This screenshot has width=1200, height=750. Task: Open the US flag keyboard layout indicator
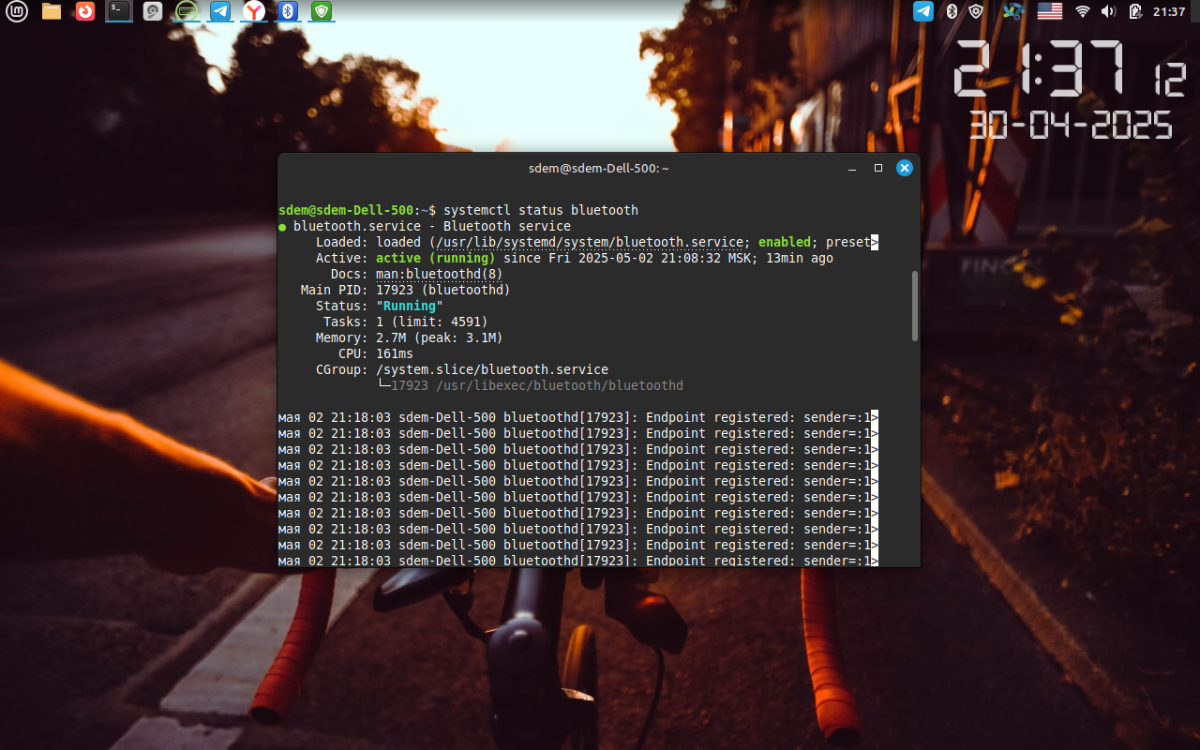(x=1049, y=11)
